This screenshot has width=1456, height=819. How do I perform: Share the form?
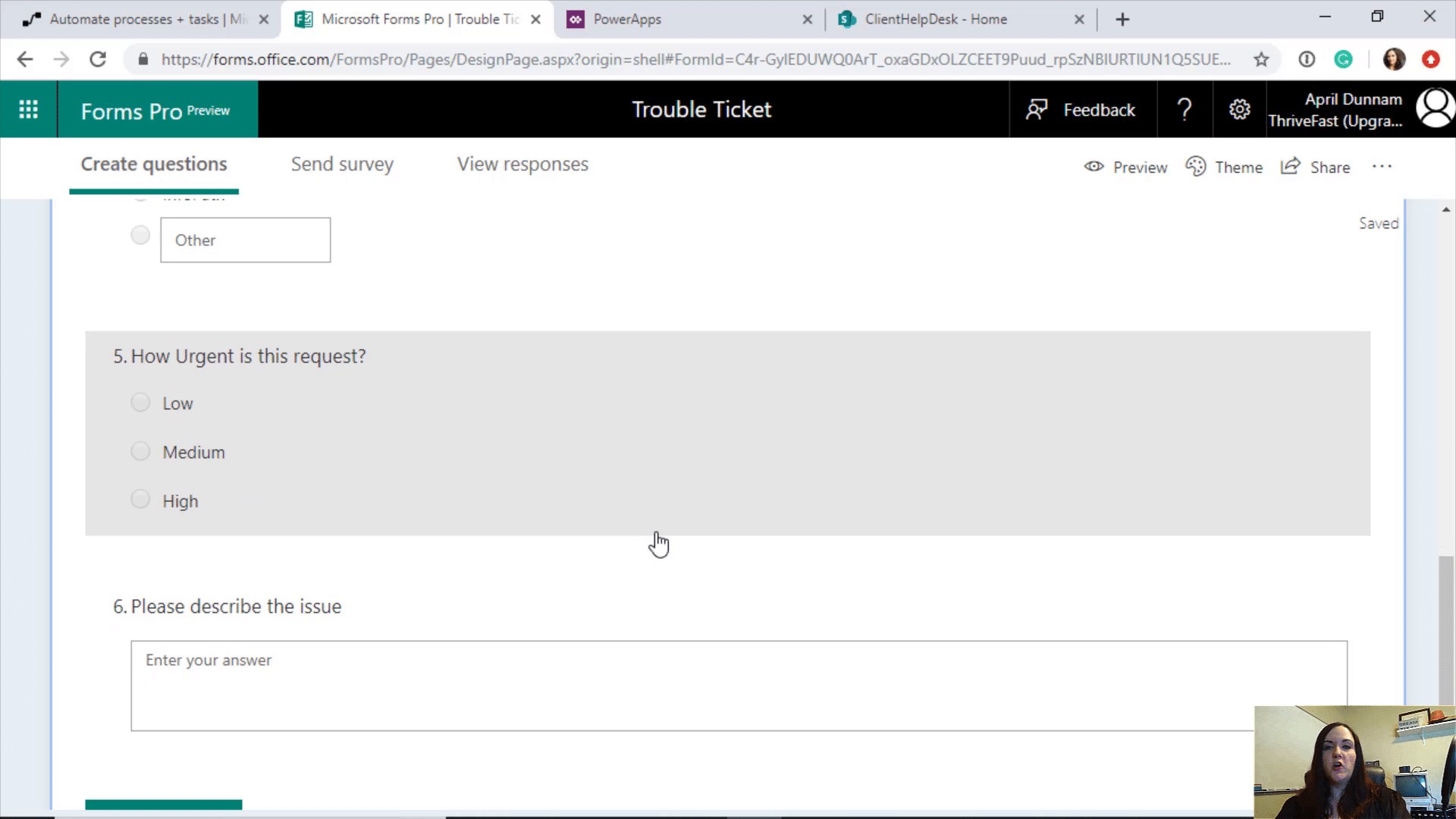coord(1316,167)
